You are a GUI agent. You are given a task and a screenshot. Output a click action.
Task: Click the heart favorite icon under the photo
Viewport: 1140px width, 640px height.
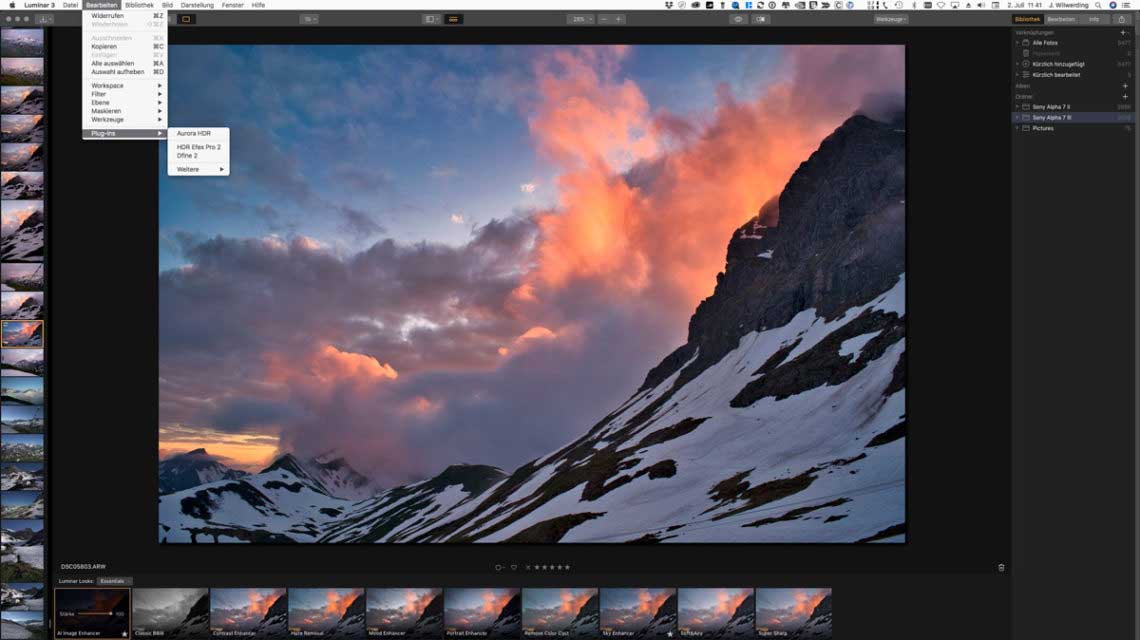(514, 567)
